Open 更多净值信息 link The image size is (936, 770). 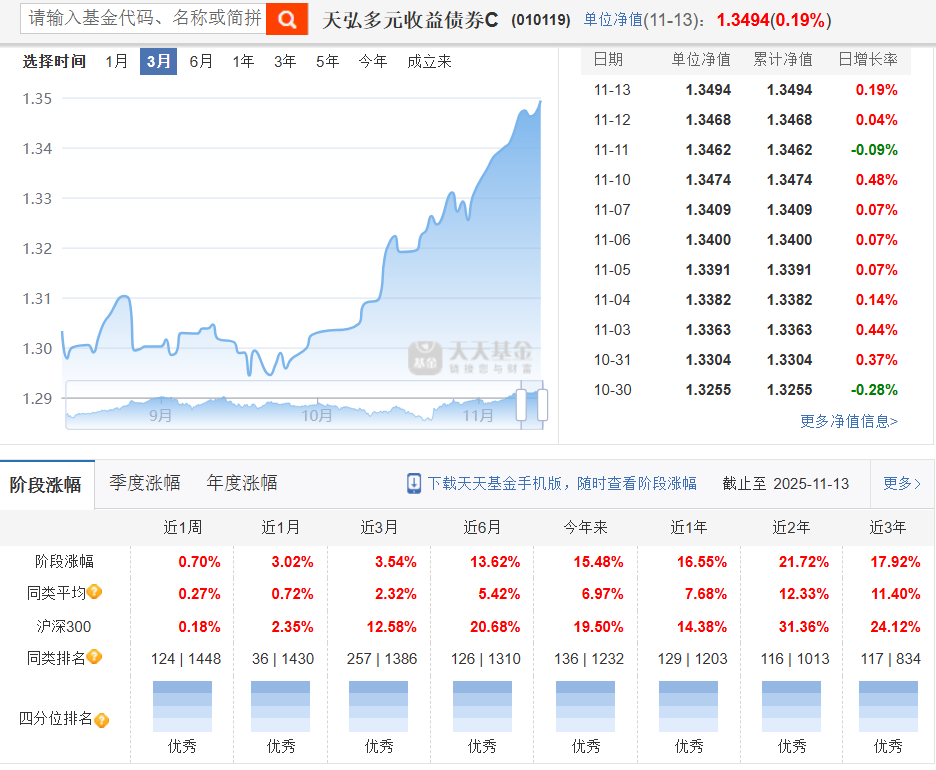pyautogui.click(x=849, y=421)
